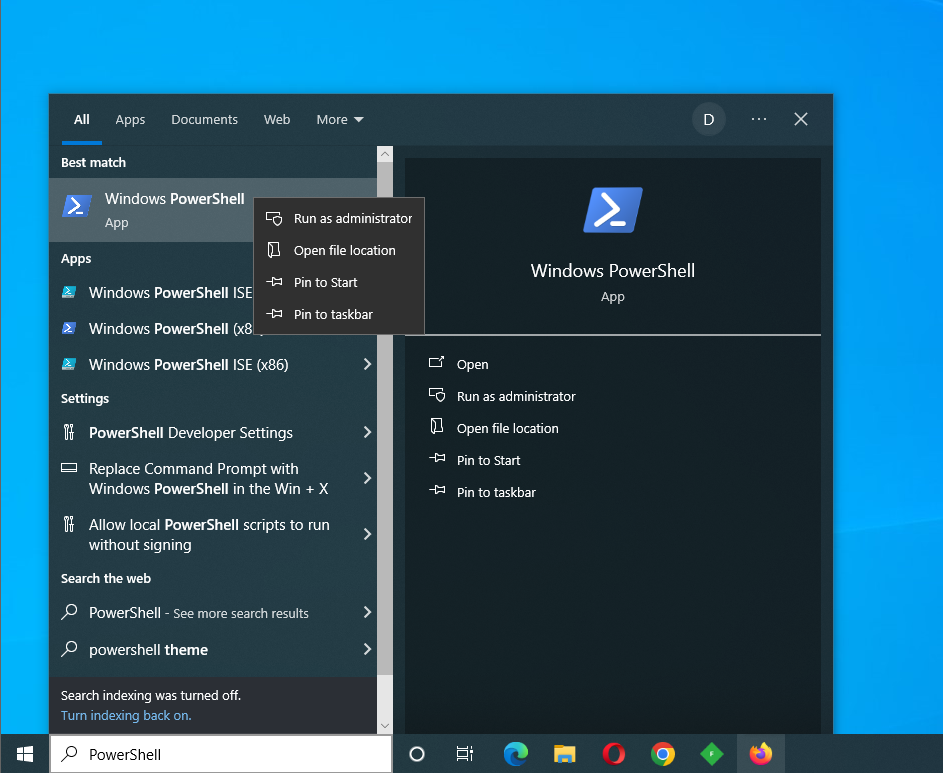This screenshot has height=773, width=943.
Task: Click the results list scrollbar down arrow
Action: point(385,725)
